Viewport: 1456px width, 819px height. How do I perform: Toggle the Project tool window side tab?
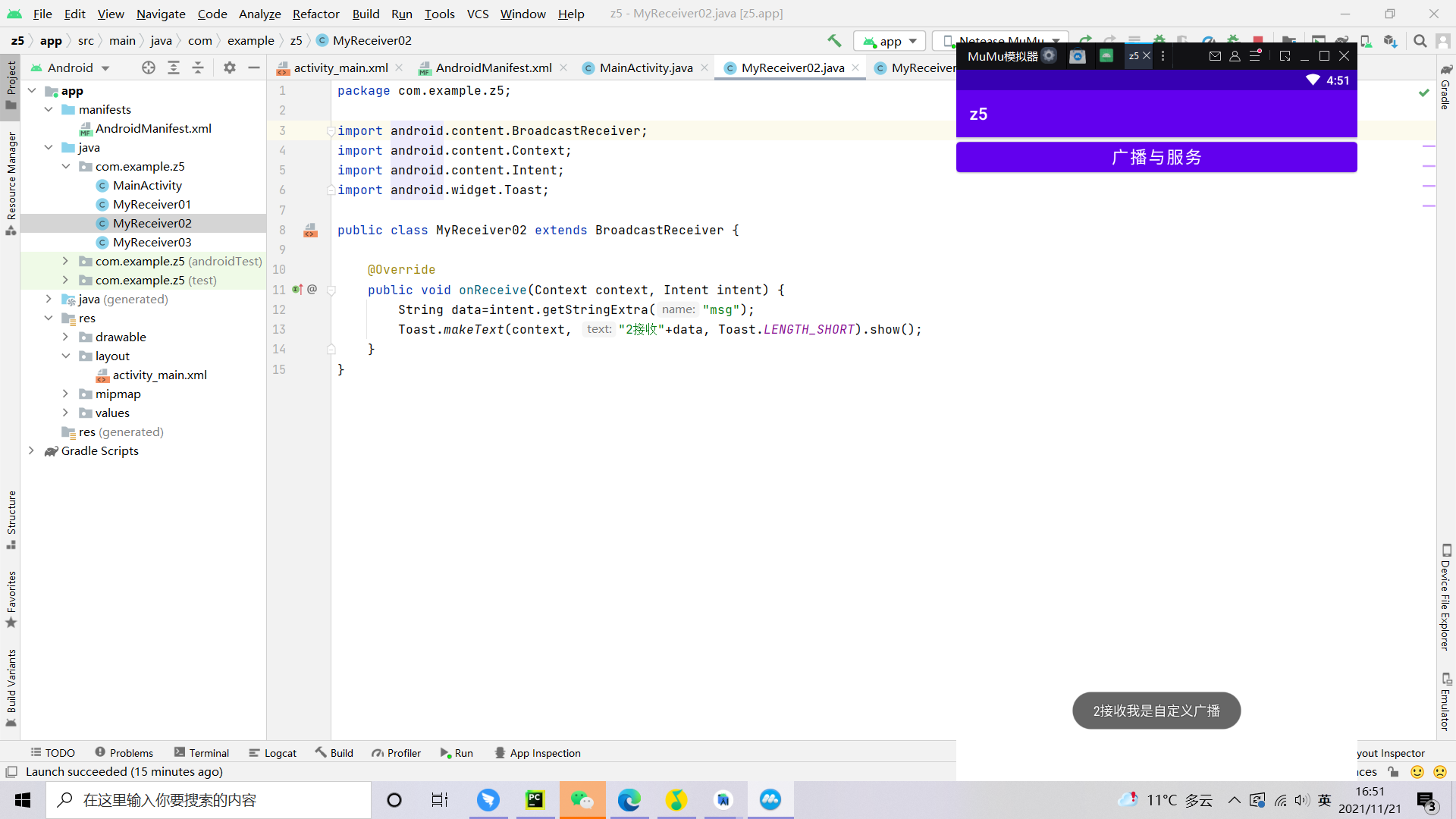(x=11, y=83)
